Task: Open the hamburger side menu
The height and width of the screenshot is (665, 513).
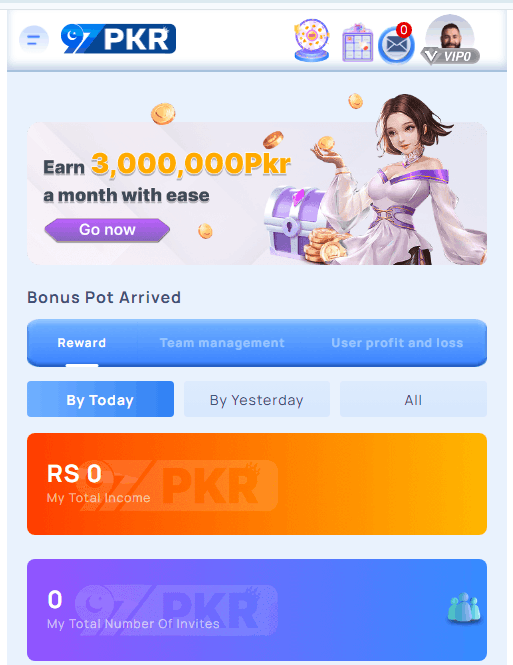Action: (x=34, y=39)
